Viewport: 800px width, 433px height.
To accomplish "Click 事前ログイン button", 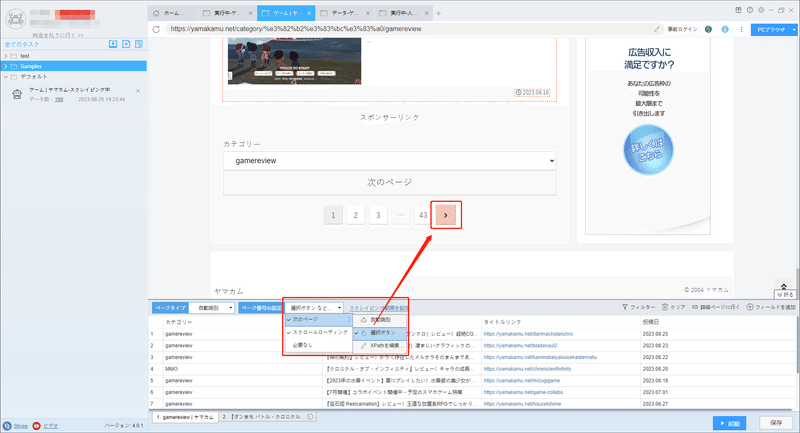I will pyautogui.click(x=683, y=29).
